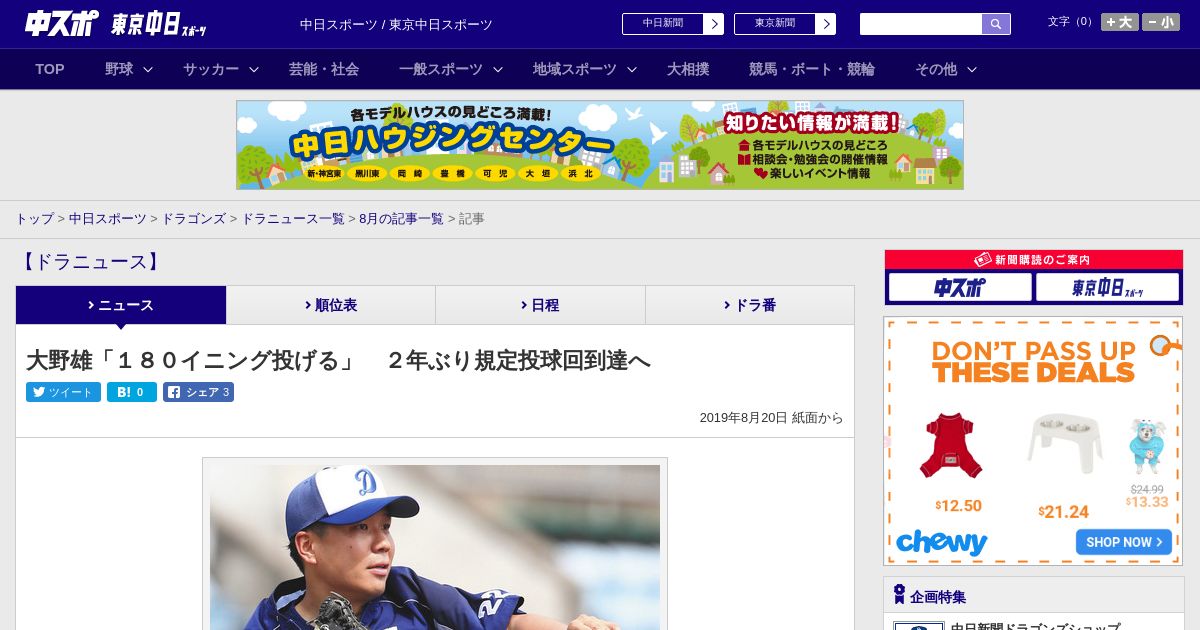
Task: Click the Tokyo Chunichi Sports logo
Action: coord(158,24)
